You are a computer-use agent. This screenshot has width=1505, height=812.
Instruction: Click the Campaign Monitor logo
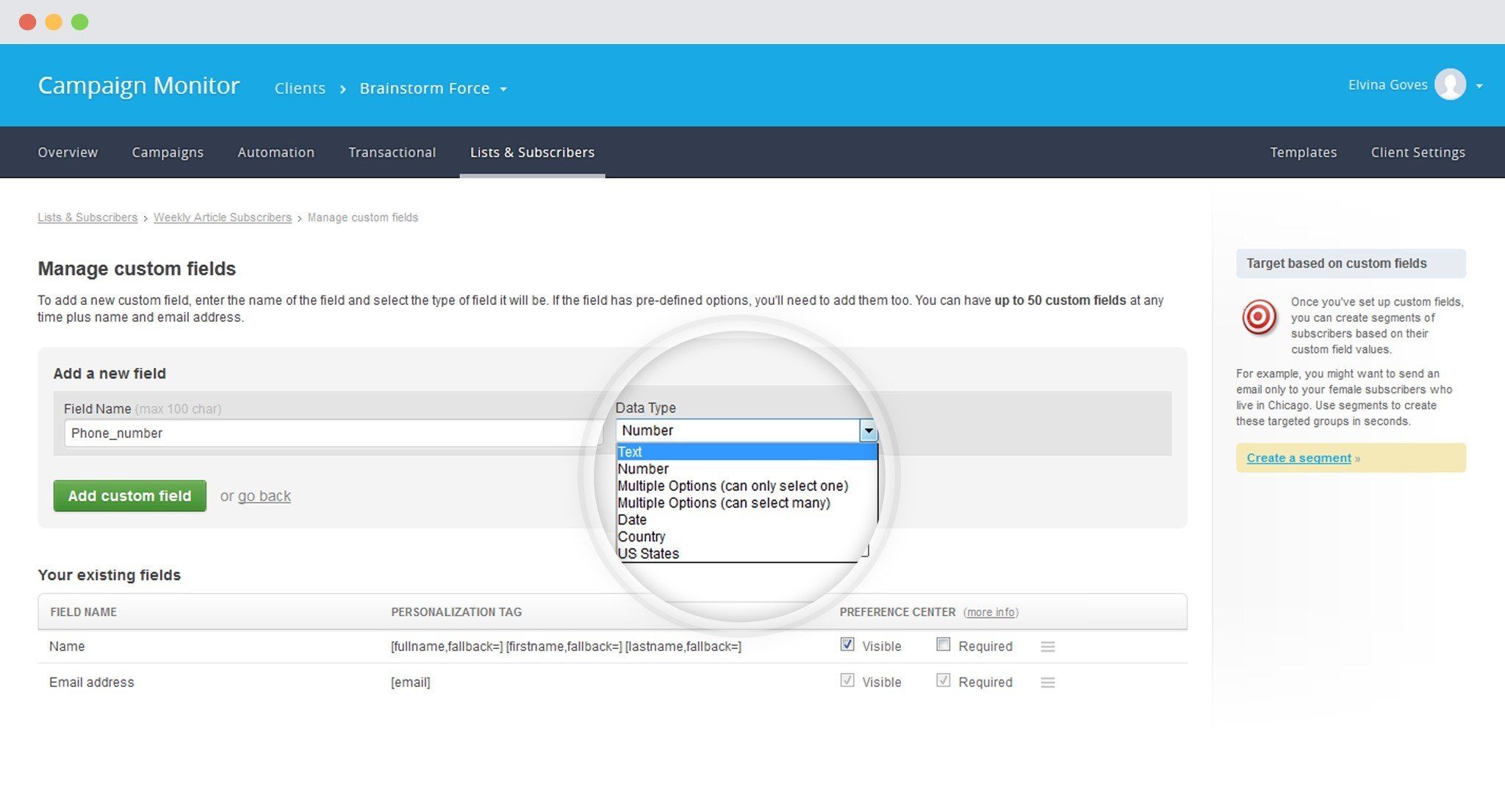[138, 85]
